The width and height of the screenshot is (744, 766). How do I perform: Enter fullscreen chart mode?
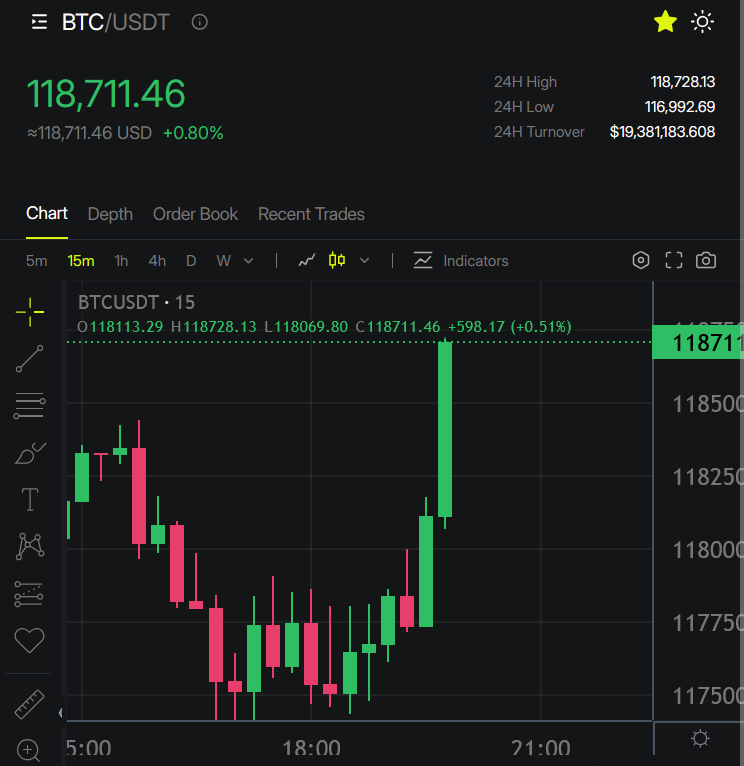[x=674, y=260]
